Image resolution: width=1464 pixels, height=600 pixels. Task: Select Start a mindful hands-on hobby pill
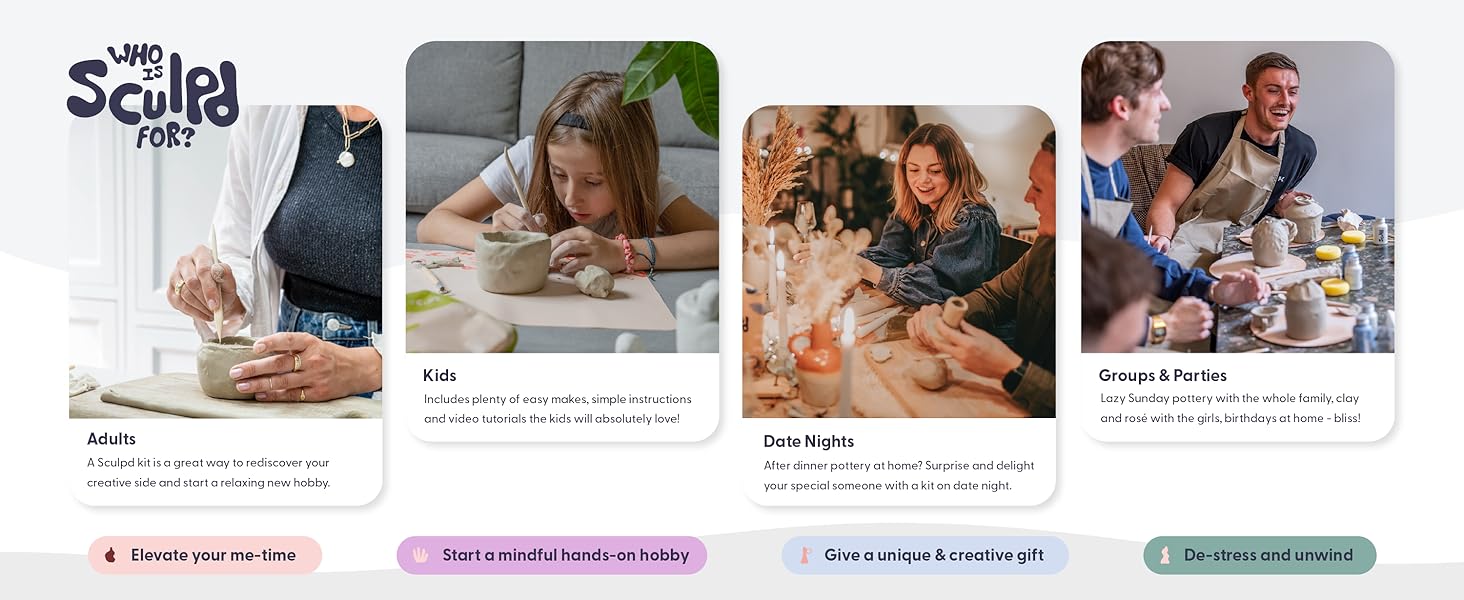[552, 555]
